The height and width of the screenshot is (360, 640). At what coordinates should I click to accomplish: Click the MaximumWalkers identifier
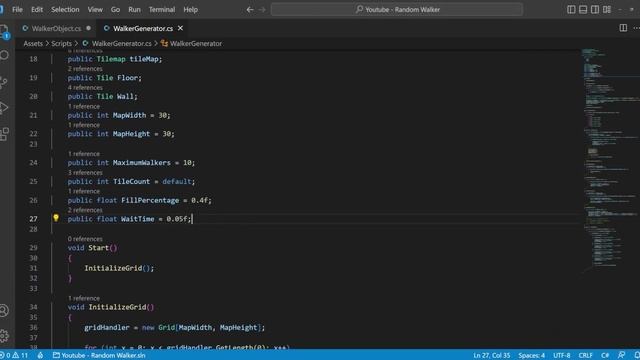[142, 162]
